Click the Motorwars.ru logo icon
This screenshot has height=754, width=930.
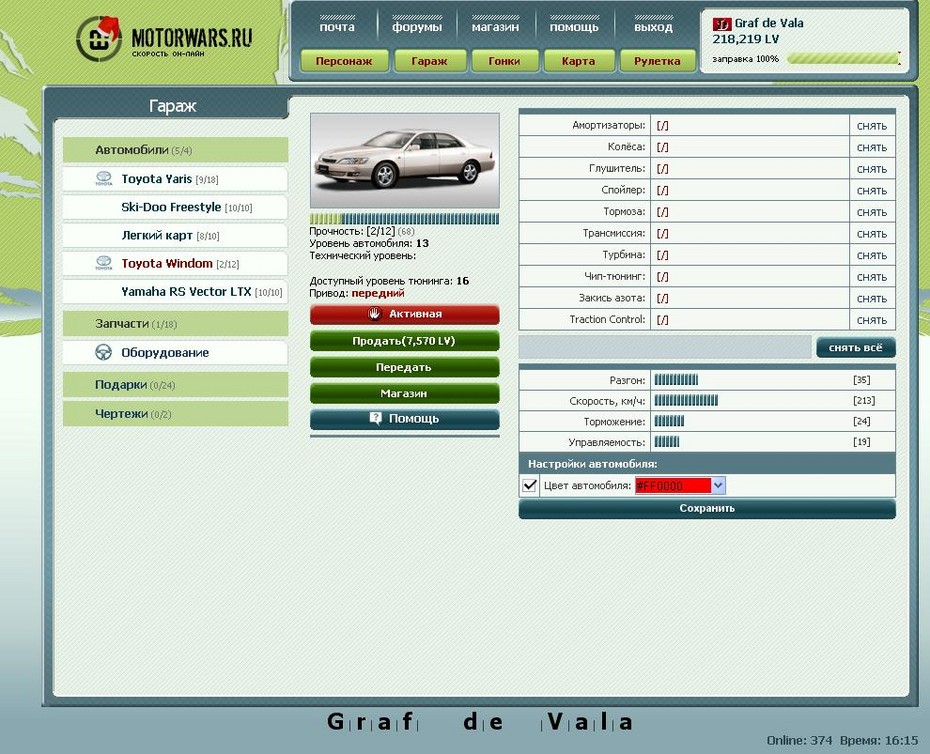click(98, 38)
